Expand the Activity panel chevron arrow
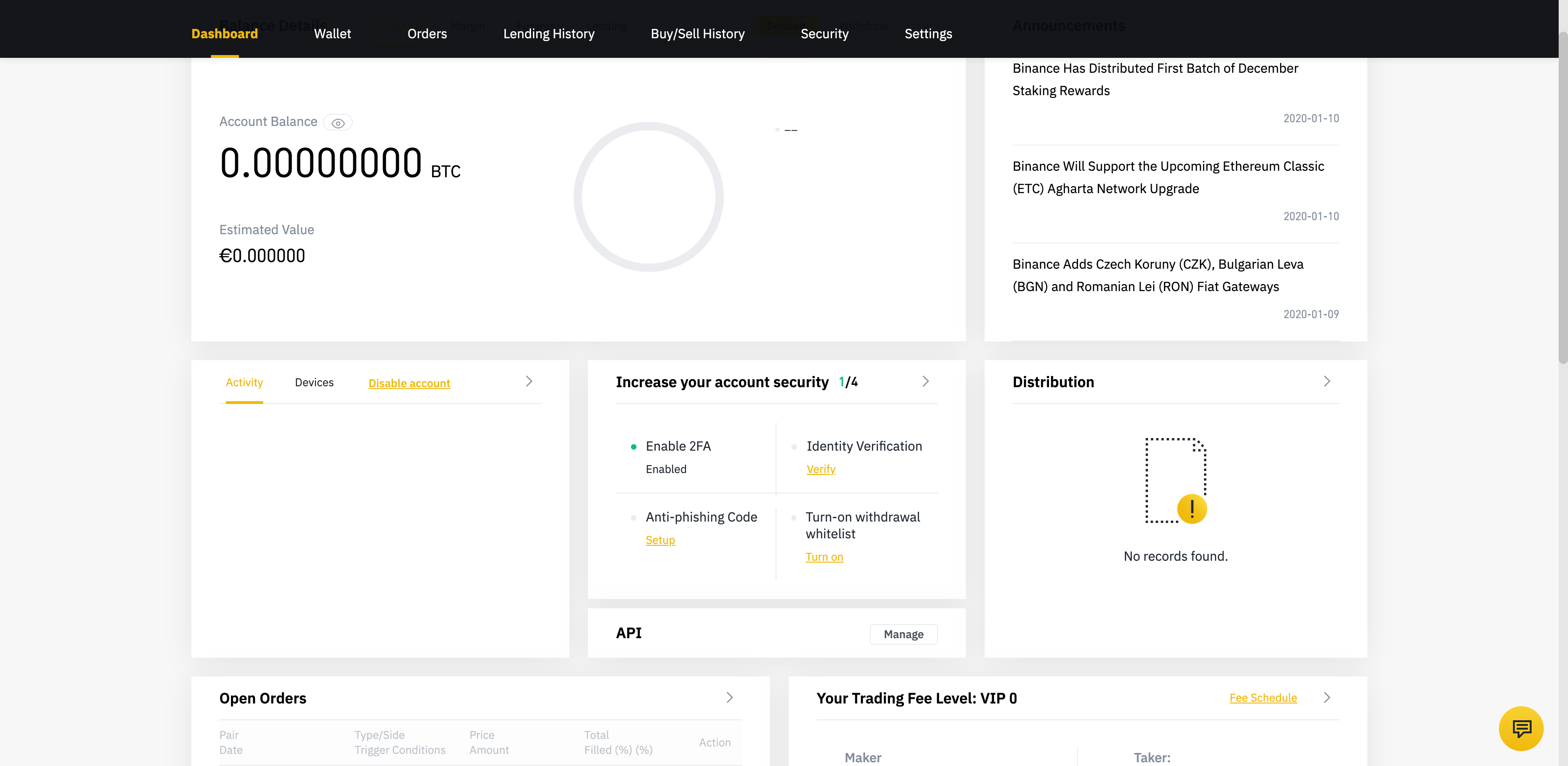This screenshot has height=766, width=1568. 529,382
